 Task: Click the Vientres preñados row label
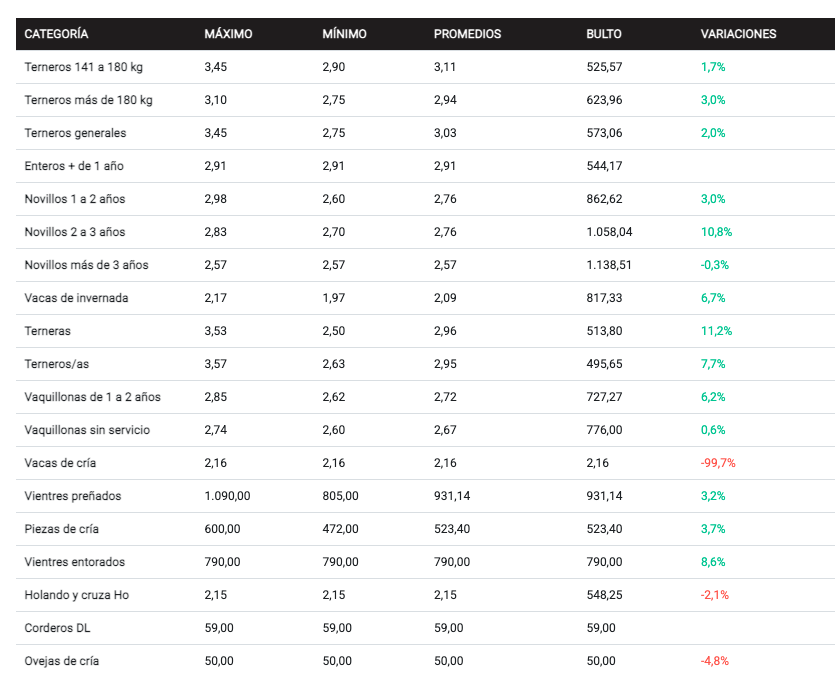73,496
